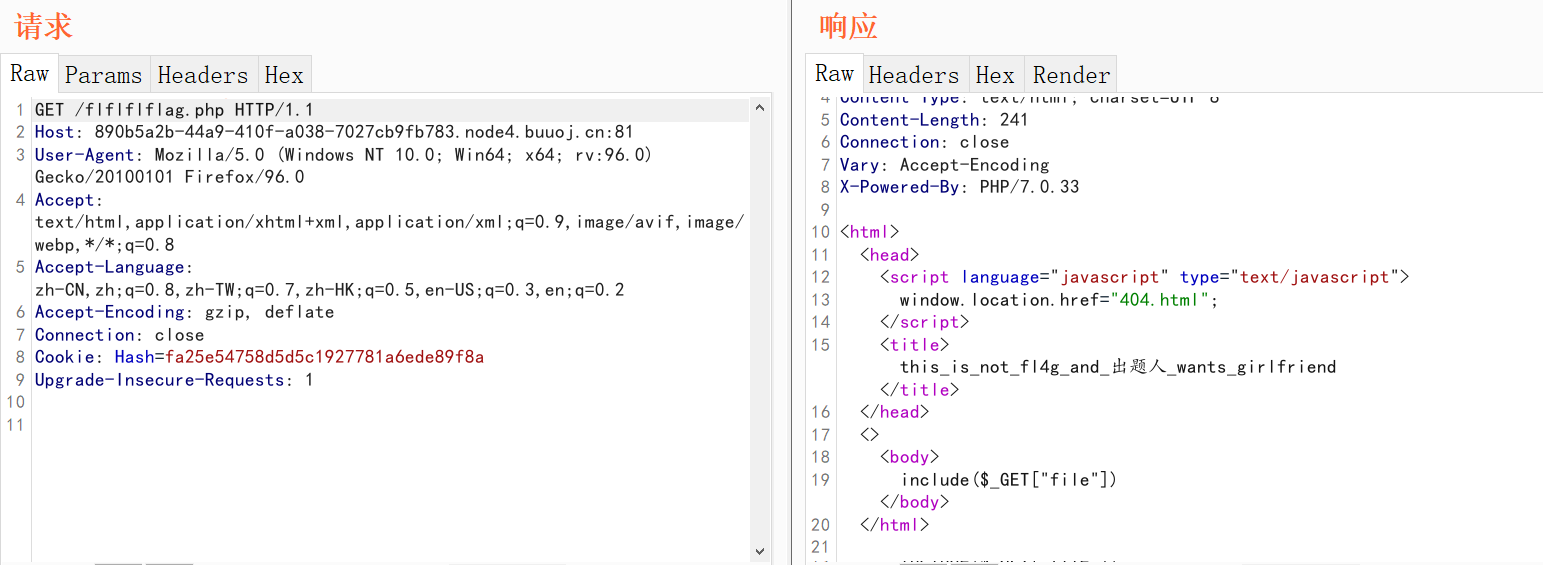Image resolution: width=1543 pixels, height=565 pixels.
Task: Click the request scrollbar up arrow
Action: pyautogui.click(x=760, y=108)
